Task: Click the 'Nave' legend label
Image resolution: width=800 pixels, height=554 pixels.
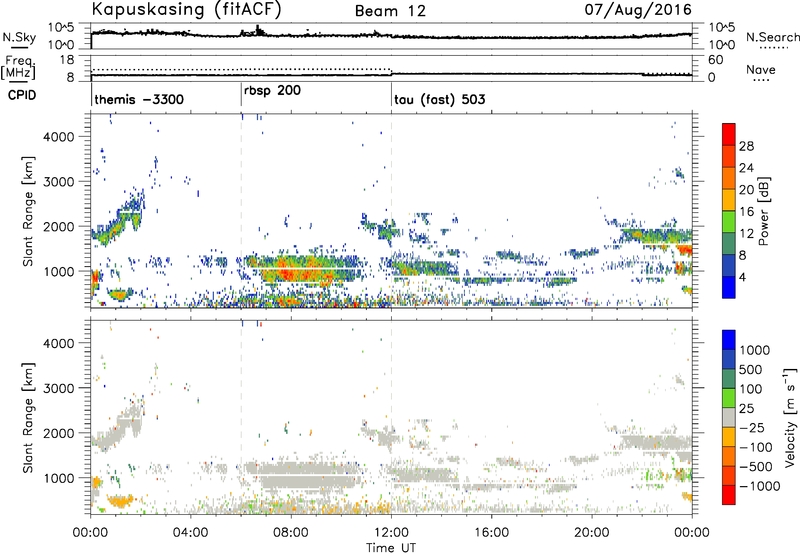Action: [x=761, y=69]
